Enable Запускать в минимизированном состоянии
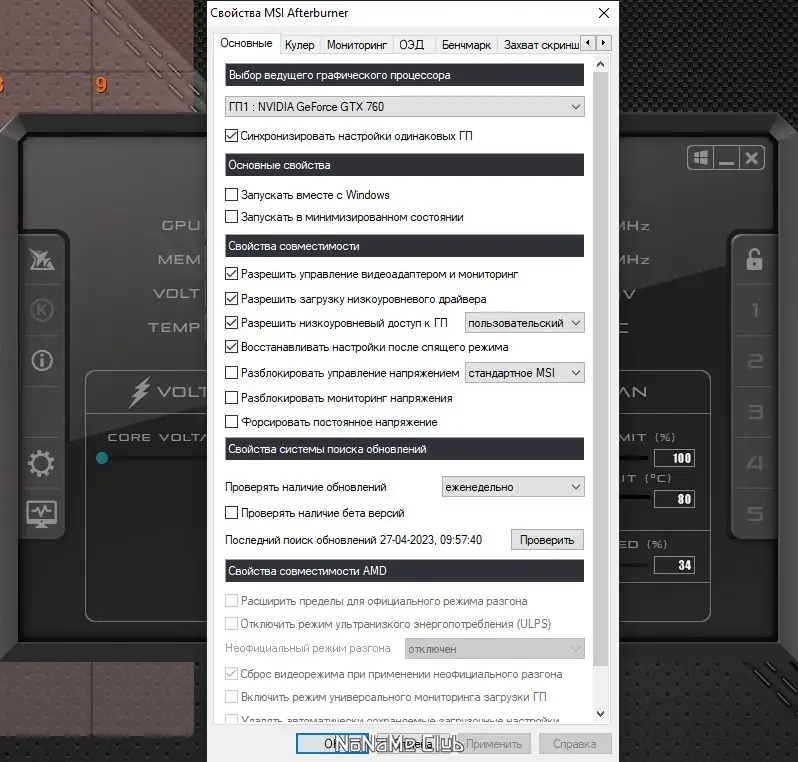798x762 pixels. 232,217
